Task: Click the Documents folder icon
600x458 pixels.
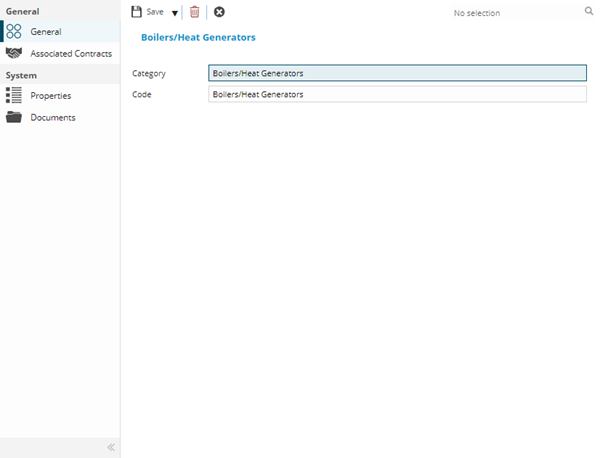Action: tap(14, 117)
